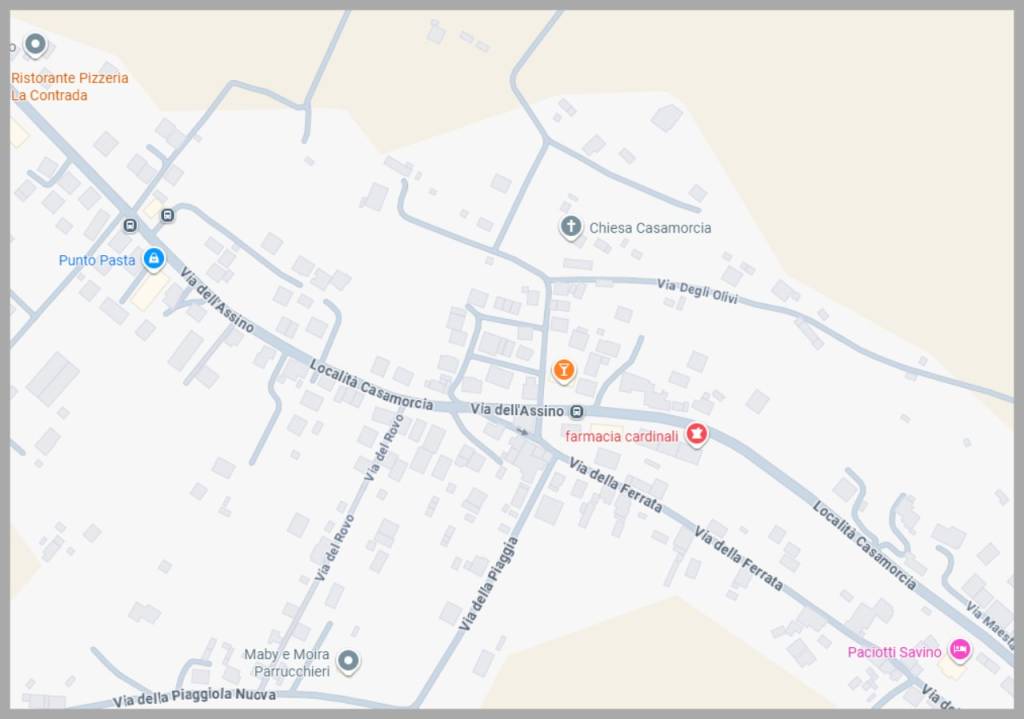This screenshot has height=719, width=1024.
Task: Click the Chiesa Casamorcia text label
Action: click(x=650, y=228)
